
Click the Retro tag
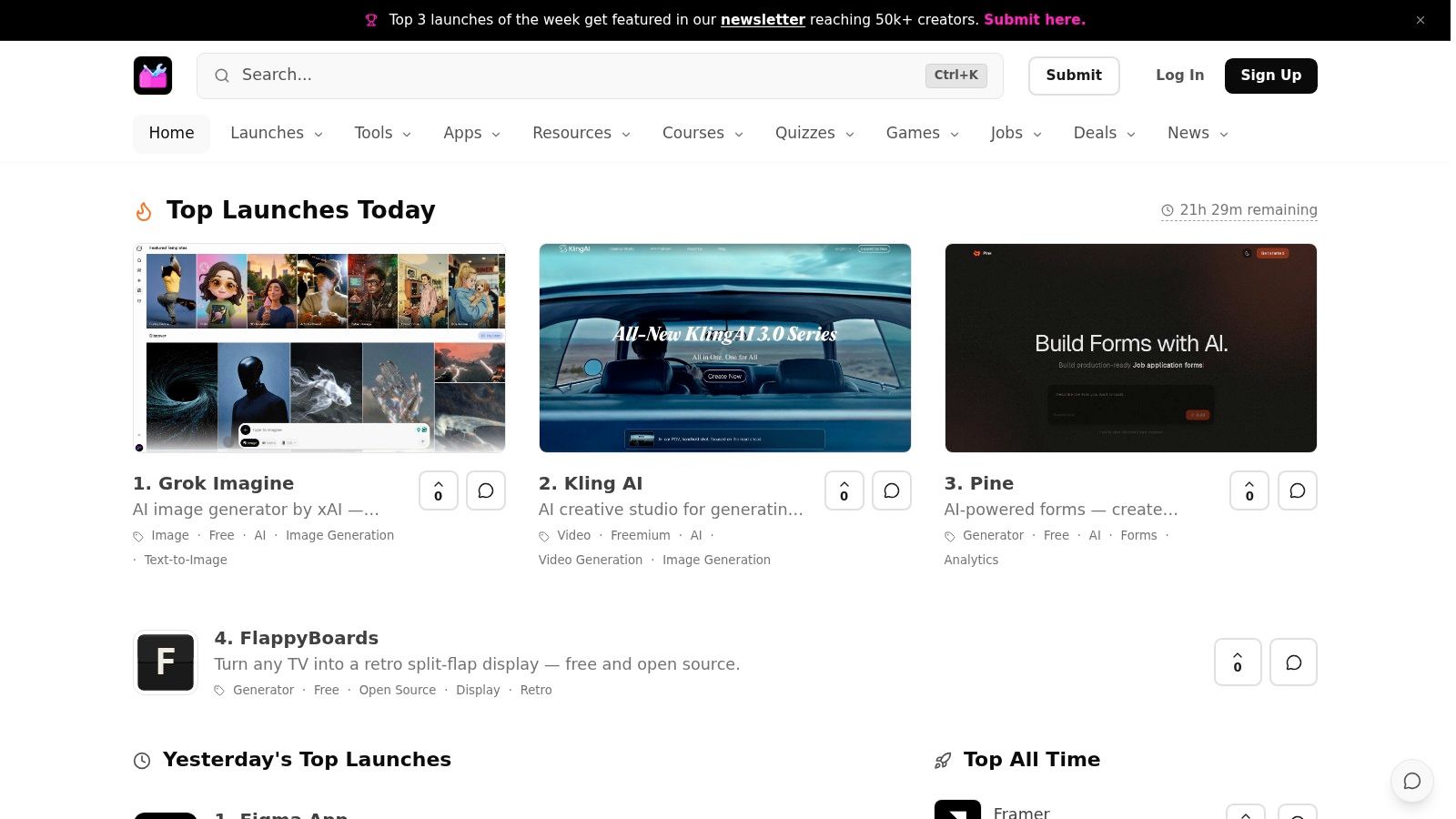click(536, 690)
